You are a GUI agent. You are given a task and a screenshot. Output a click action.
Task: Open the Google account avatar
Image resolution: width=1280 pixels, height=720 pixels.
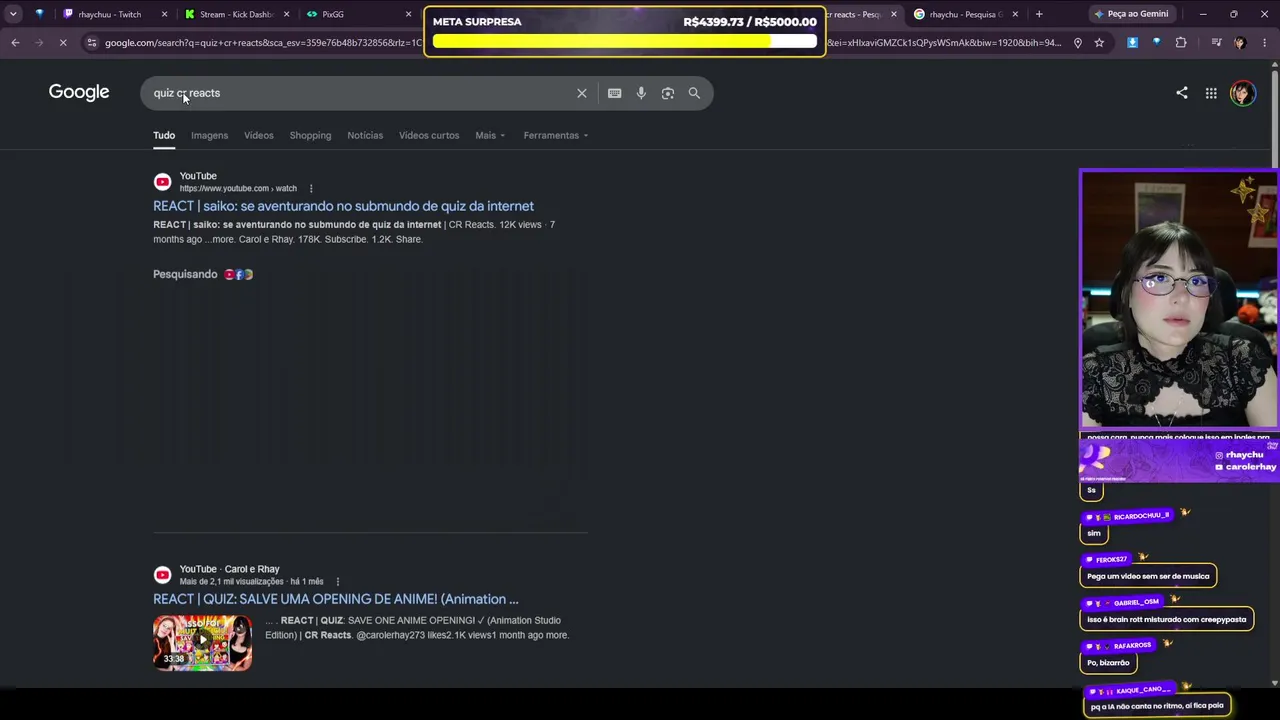(1243, 93)
